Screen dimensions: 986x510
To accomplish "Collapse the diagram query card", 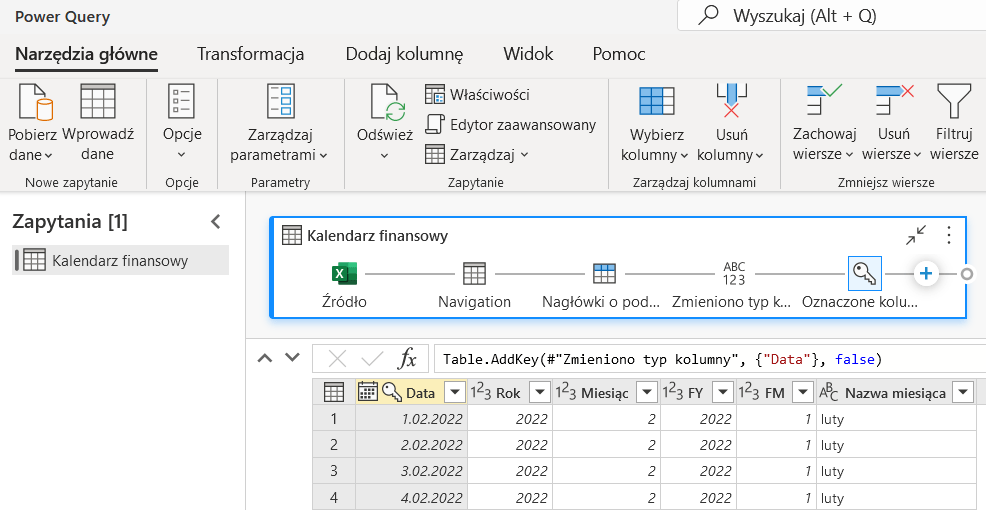I will click(x=916, y=235).
